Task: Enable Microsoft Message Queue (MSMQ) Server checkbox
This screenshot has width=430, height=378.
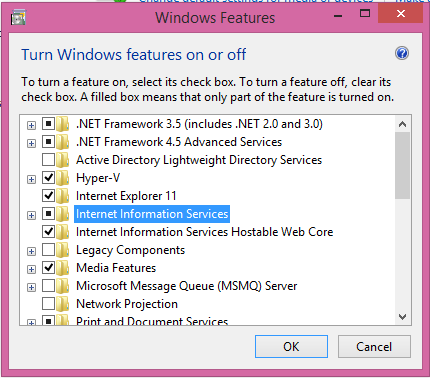Action: 48,286
